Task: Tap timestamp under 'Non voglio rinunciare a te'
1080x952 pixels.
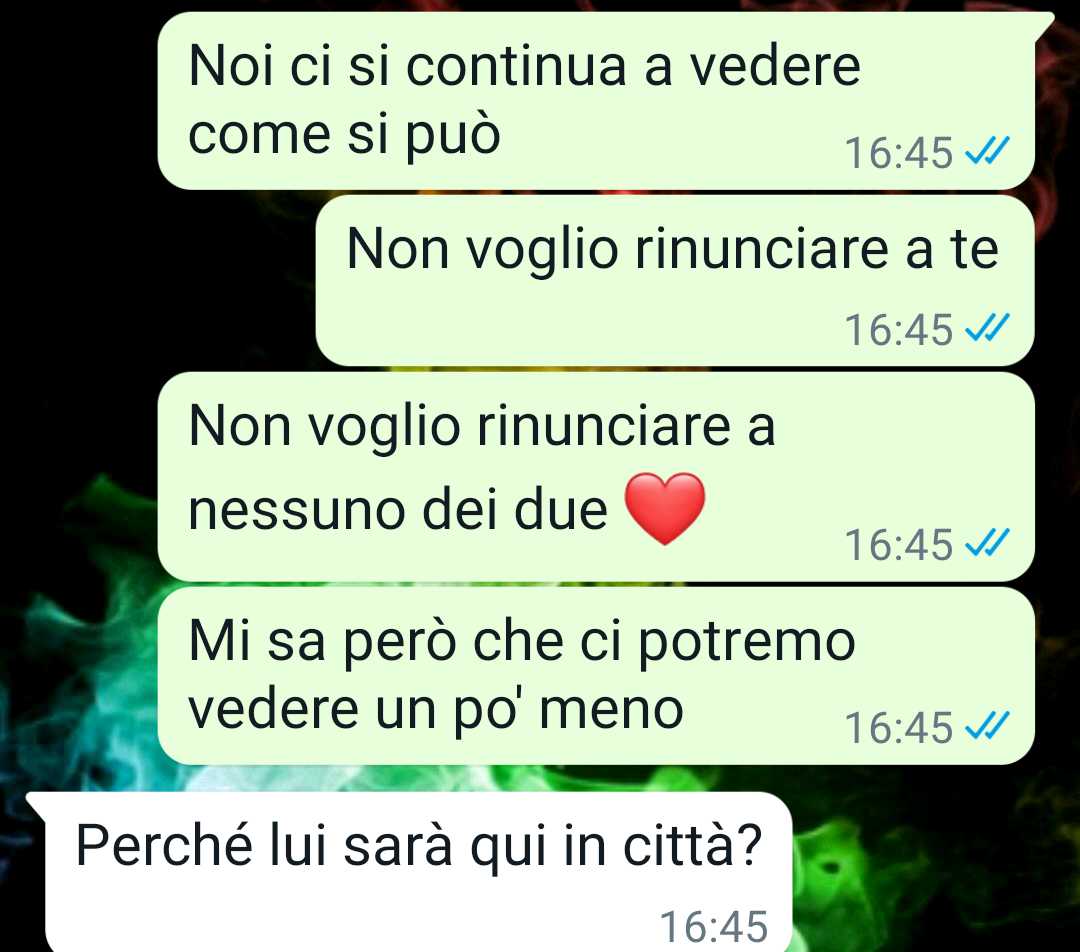Action: click(x=899, y=330)
